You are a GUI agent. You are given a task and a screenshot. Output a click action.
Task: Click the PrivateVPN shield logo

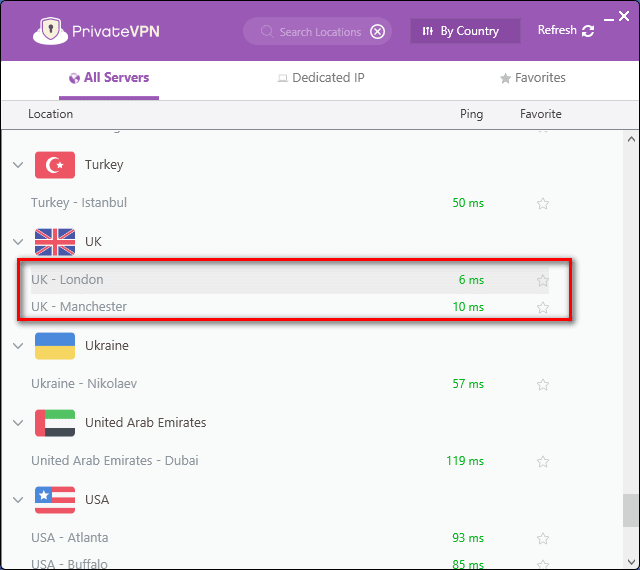tap(50, 31)
